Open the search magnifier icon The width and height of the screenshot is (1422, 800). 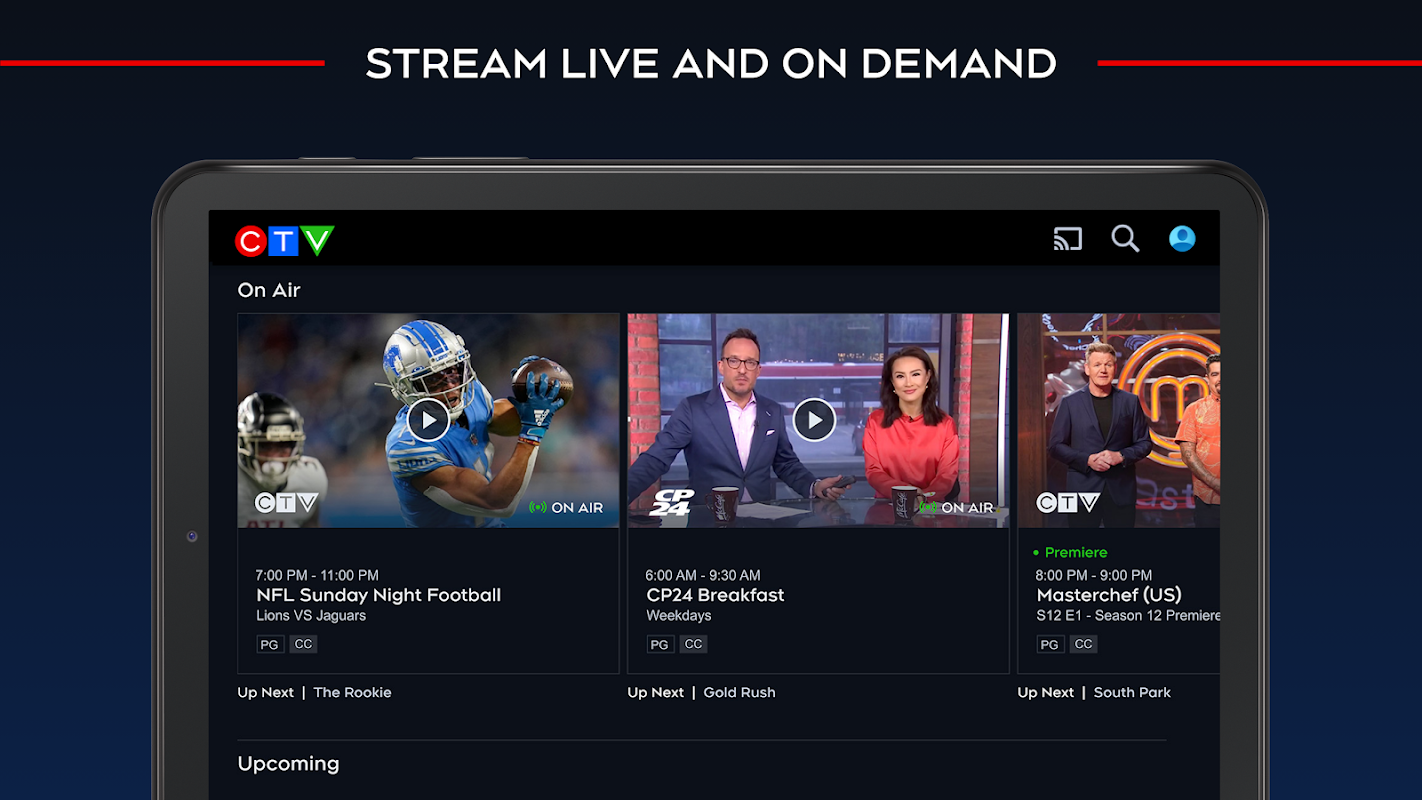[x=1125, y=239]
